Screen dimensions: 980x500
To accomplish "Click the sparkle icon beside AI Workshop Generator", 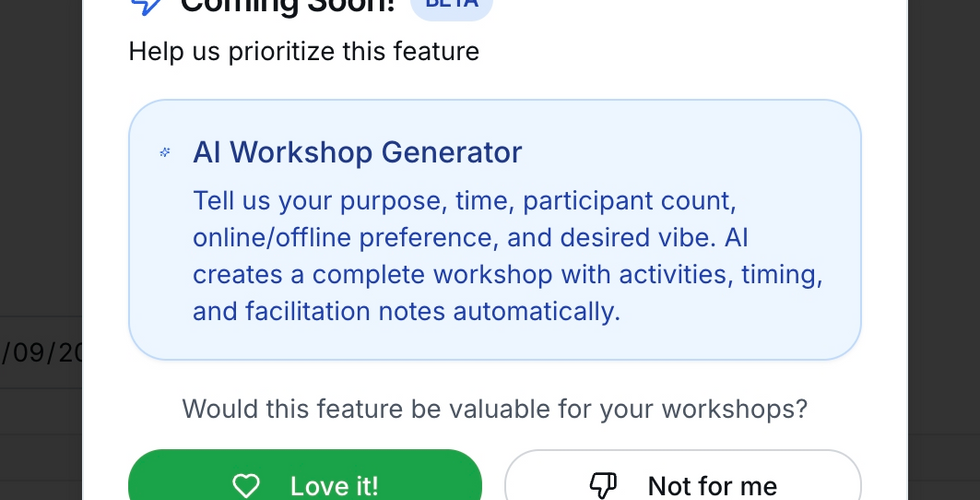I will (x=165, y=153).
